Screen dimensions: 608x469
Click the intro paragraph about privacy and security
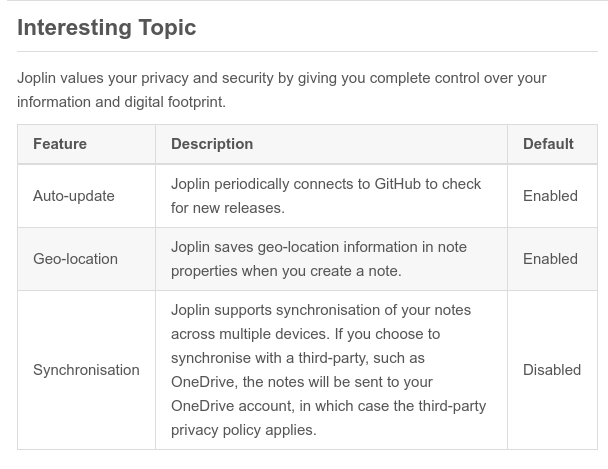[x=282, y=90]
